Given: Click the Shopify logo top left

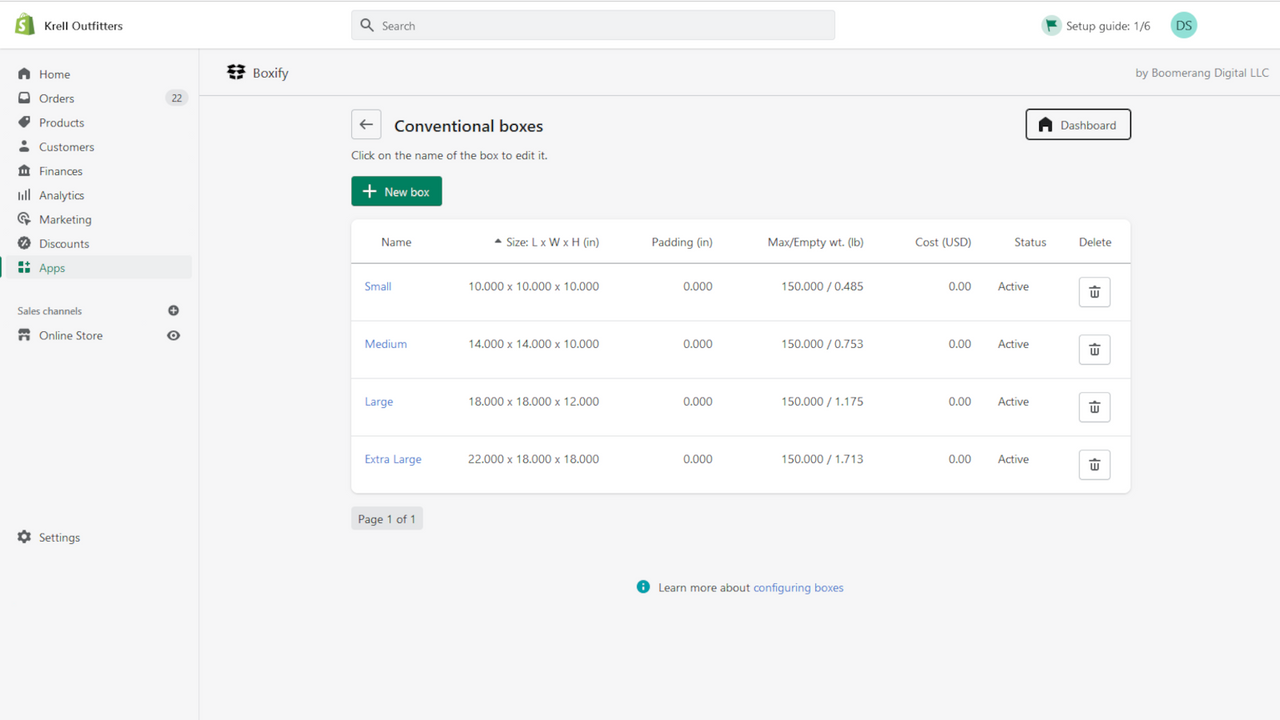Looking at the screenshot, I should [22, 24].
